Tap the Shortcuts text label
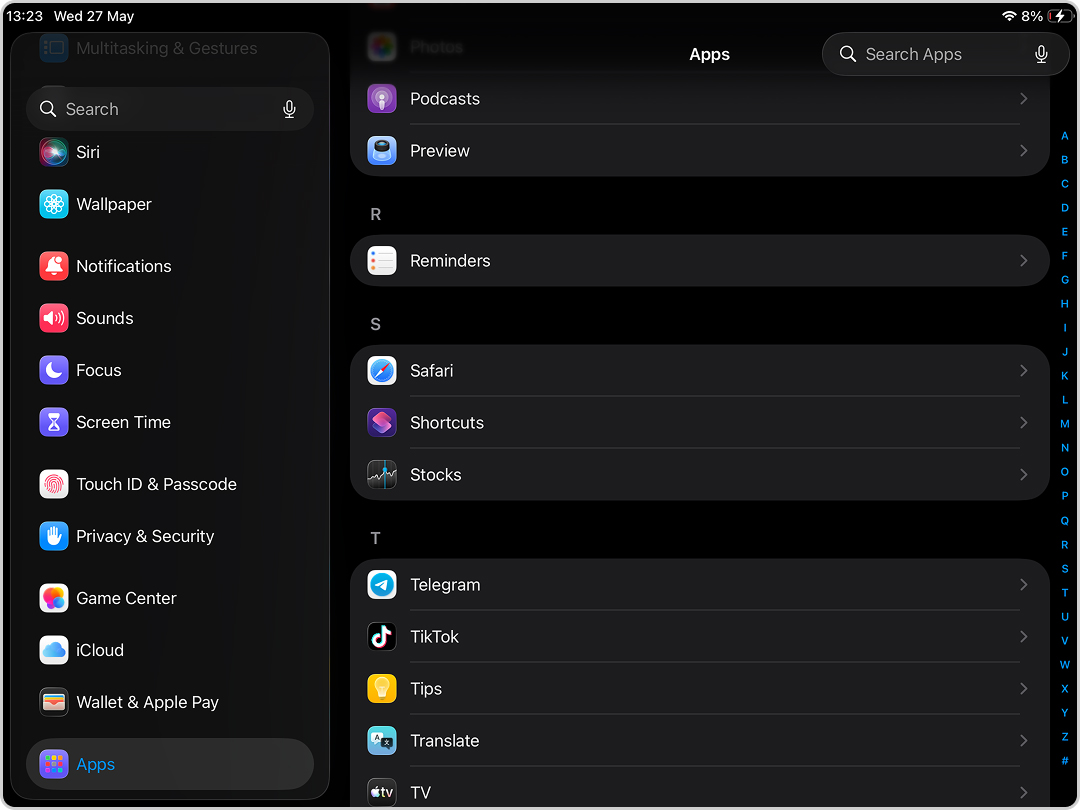Viewport: 1080px width, 810px height. pyautogui.click(x=447, y=423)
